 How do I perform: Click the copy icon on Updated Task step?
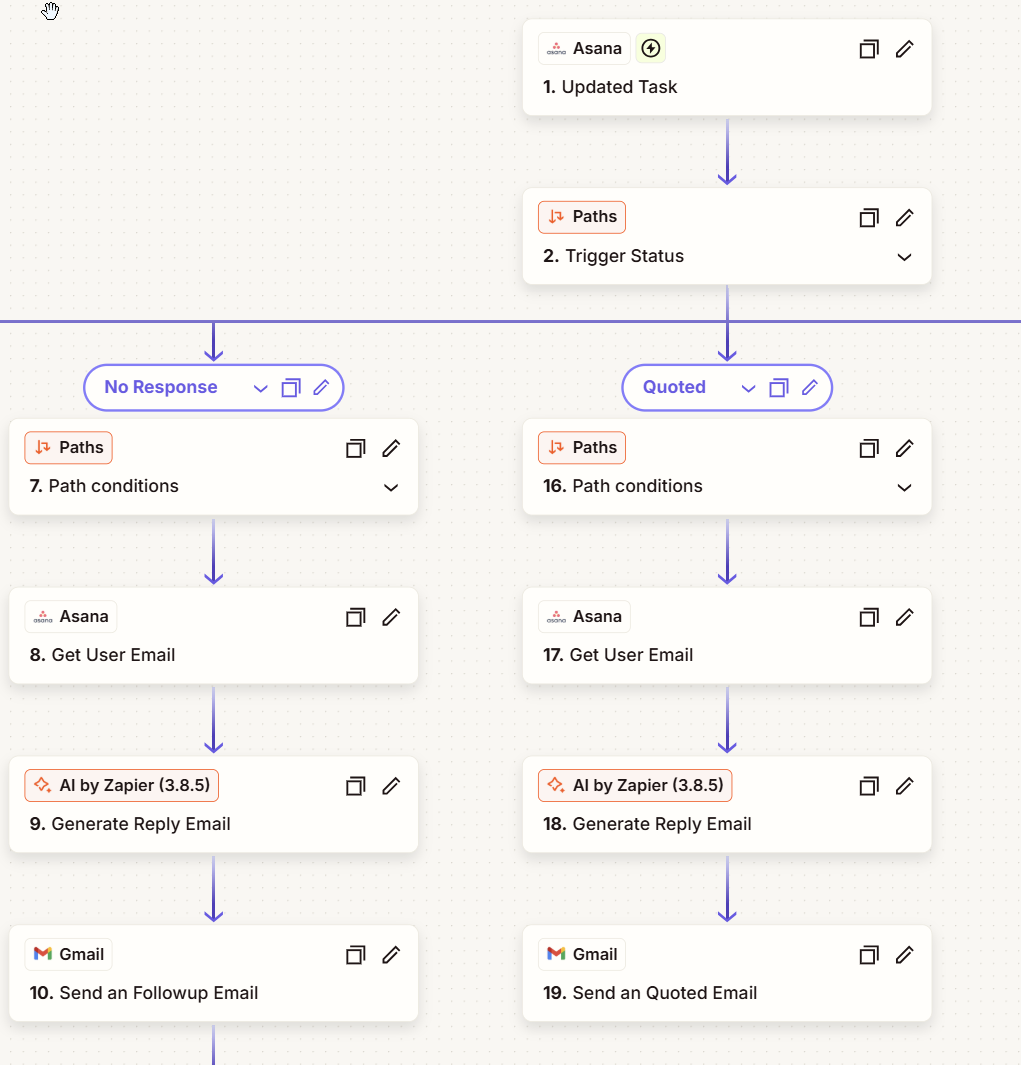pyautogui.click(x=869, y=49)
